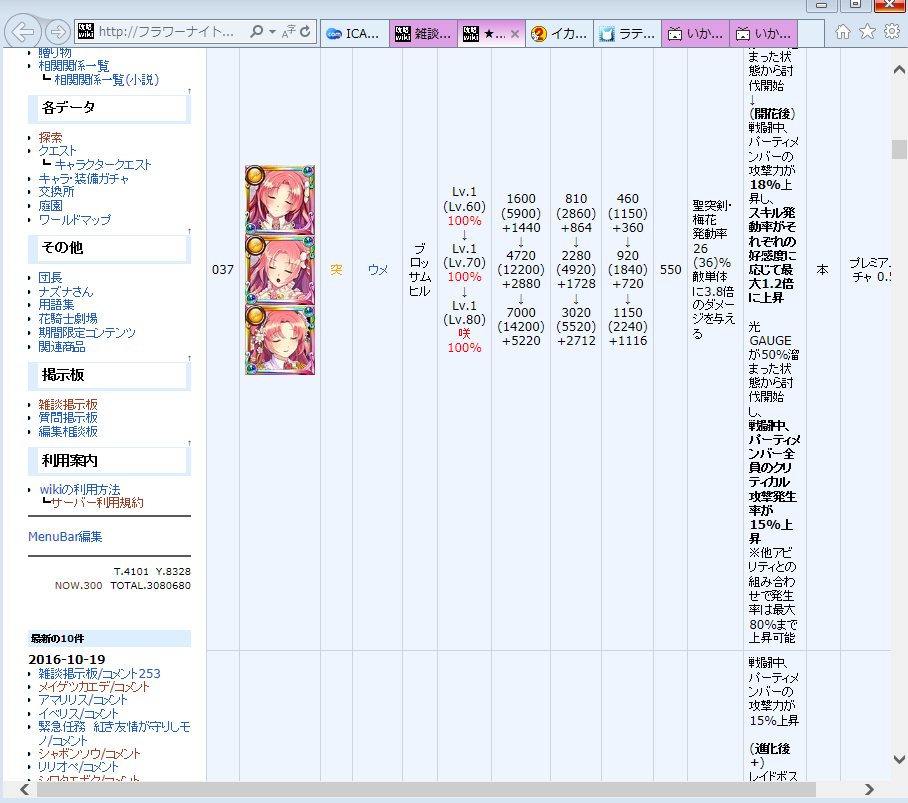Viewport: 908px width, 803px height.
Task: Open リリオペ/コメント recent entry
Action: tap(78, 767)
